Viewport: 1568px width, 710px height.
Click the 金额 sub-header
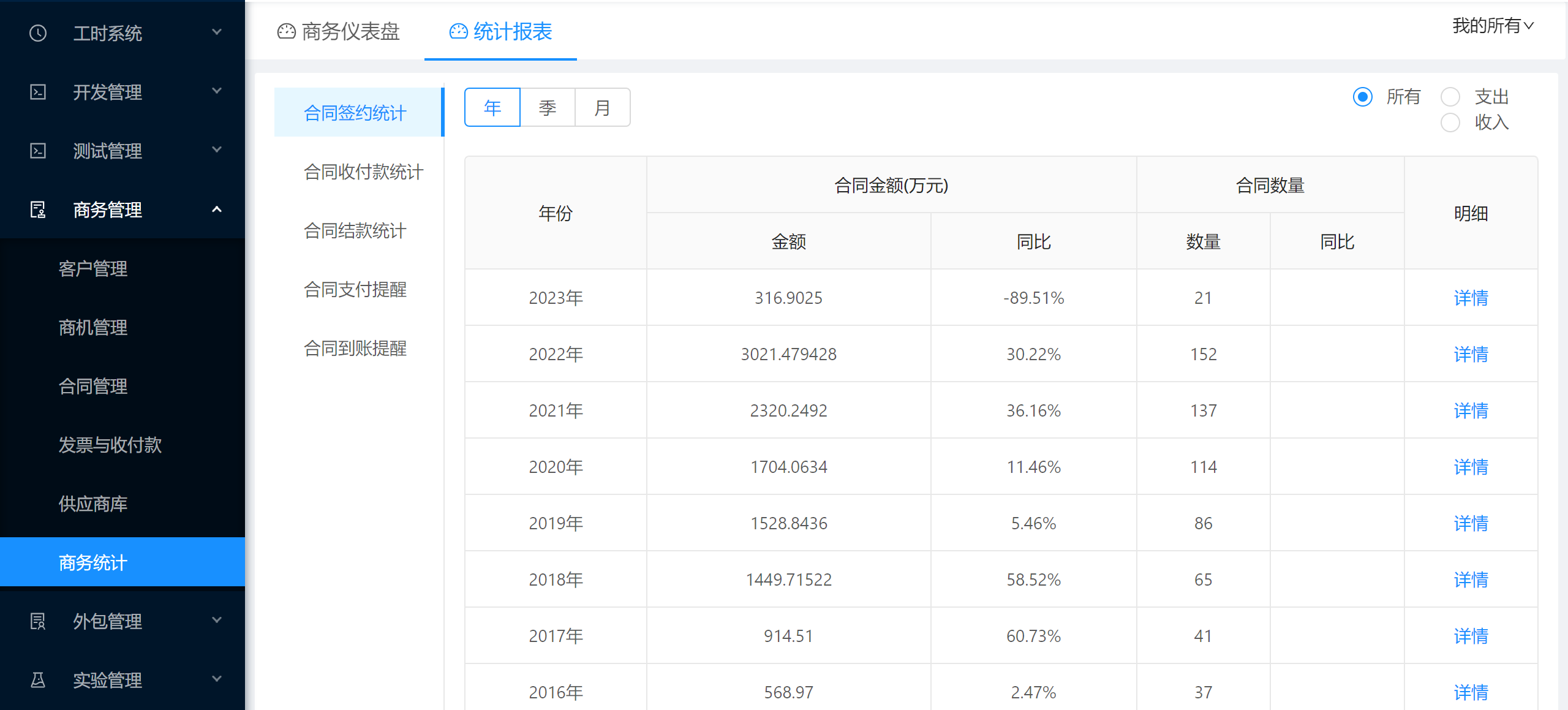point(788,241)
